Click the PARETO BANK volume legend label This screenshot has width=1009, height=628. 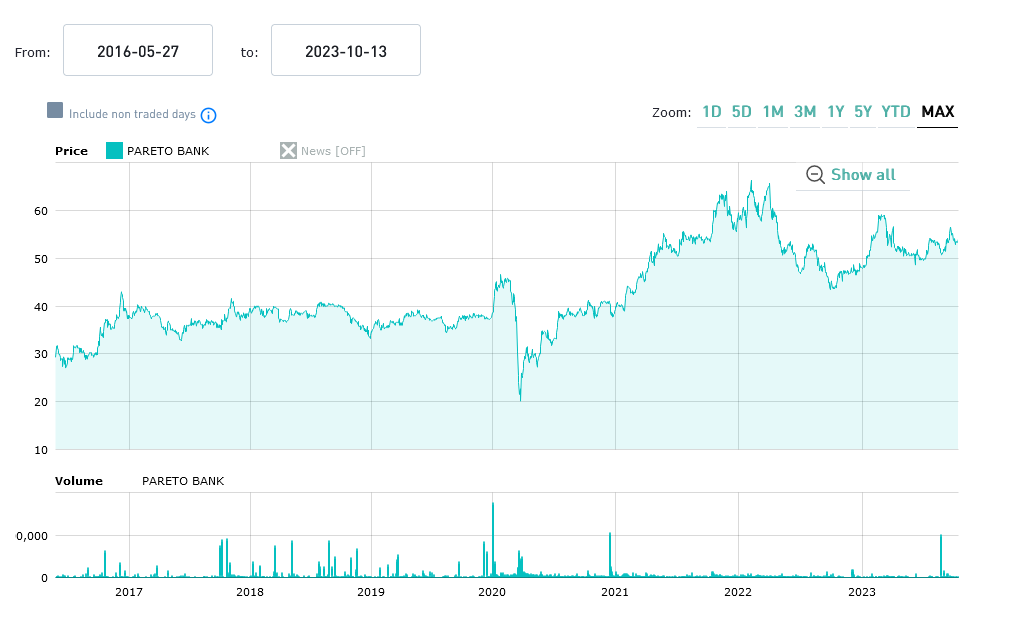[183, 481]
